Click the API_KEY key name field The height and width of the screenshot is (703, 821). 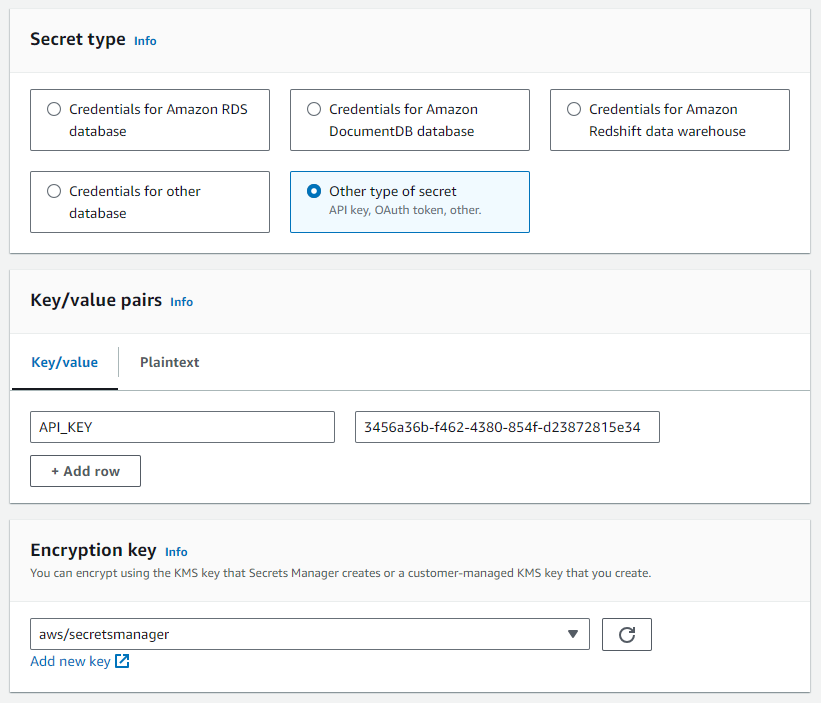point(182,427)
